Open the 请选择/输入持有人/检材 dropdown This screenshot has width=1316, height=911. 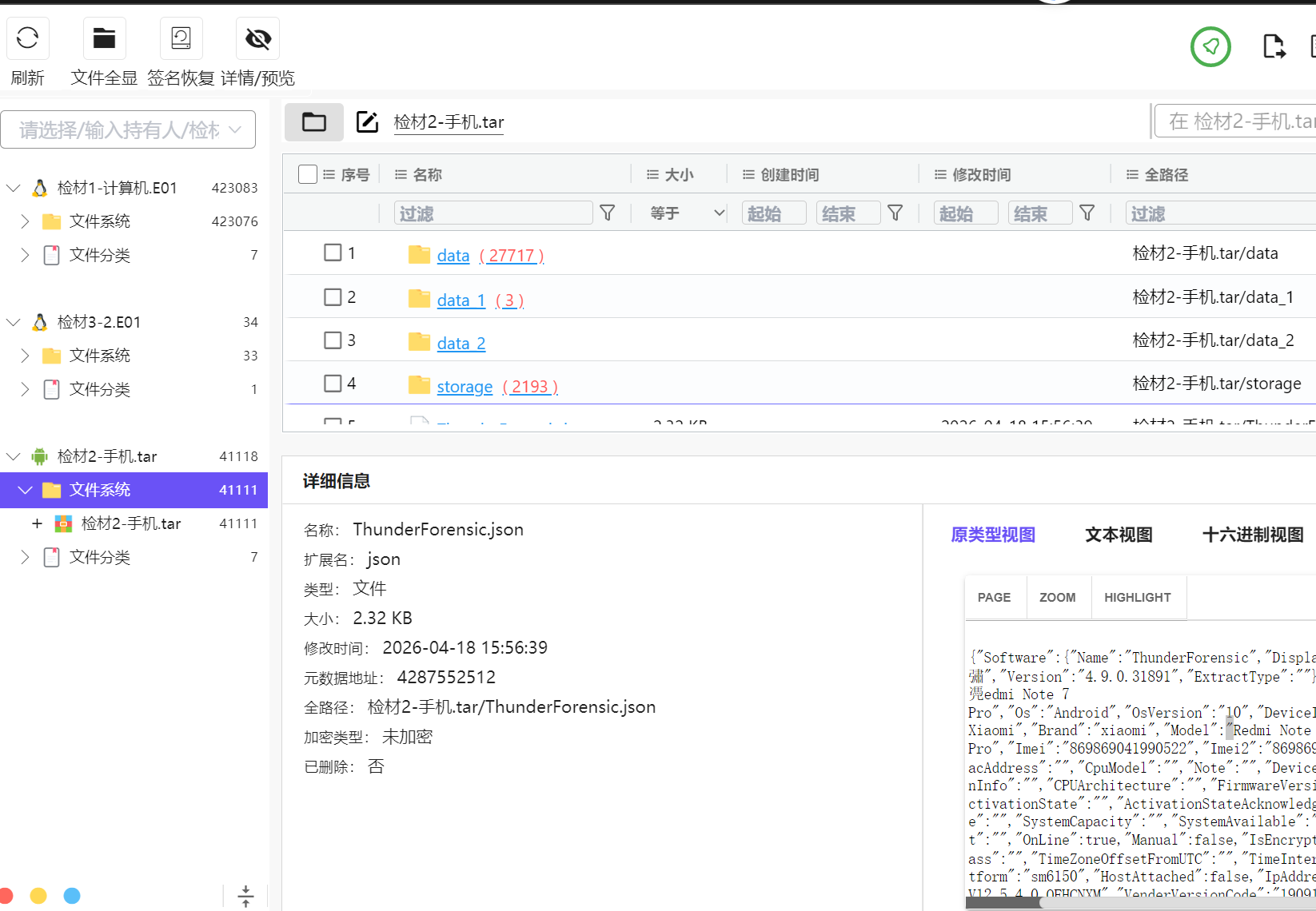tap(128, 129)
